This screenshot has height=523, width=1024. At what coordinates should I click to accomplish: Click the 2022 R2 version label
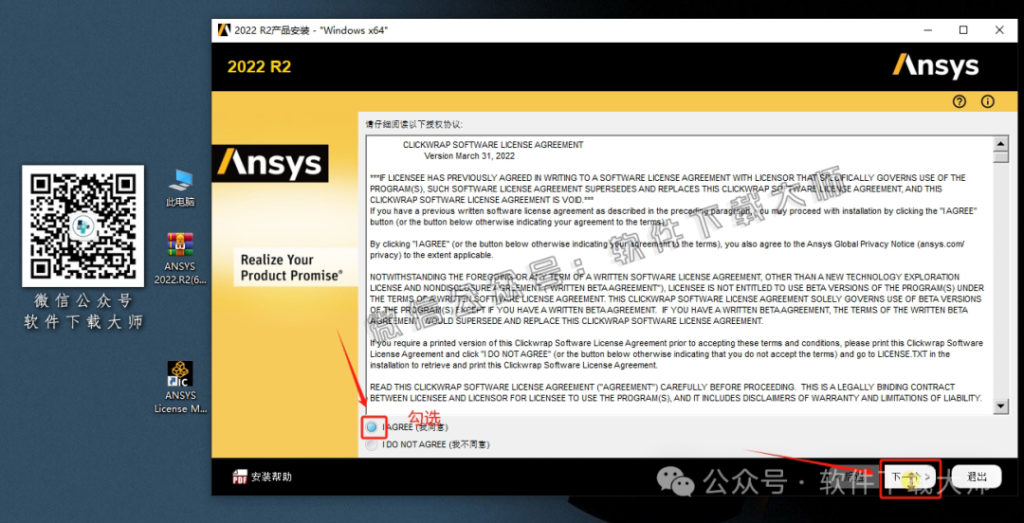point(259,67)
